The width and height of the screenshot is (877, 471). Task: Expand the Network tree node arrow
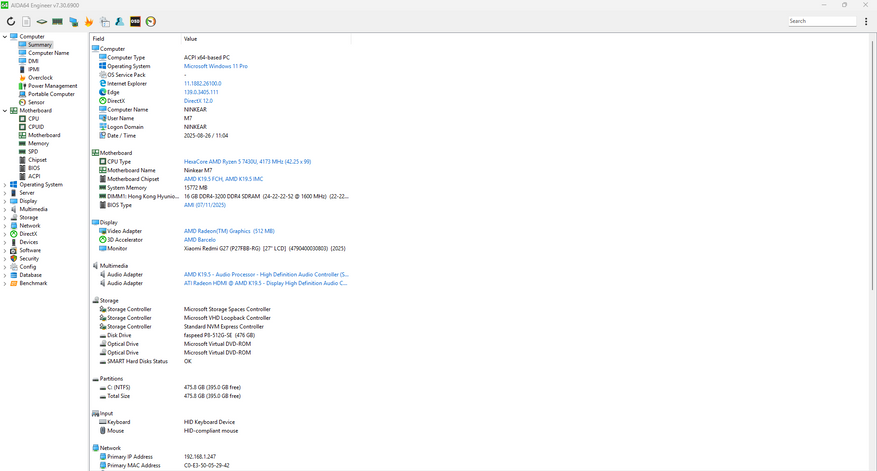[5, 226]
